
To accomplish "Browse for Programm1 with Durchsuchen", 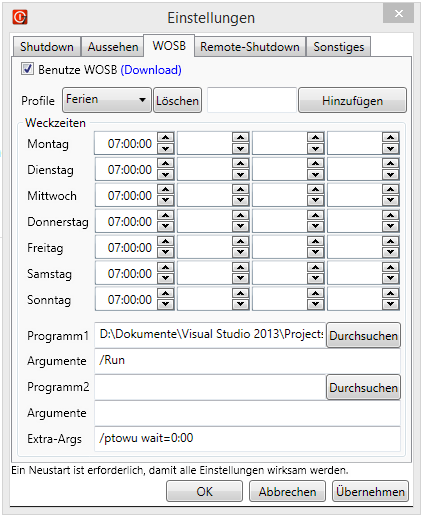I will point(363,335).
